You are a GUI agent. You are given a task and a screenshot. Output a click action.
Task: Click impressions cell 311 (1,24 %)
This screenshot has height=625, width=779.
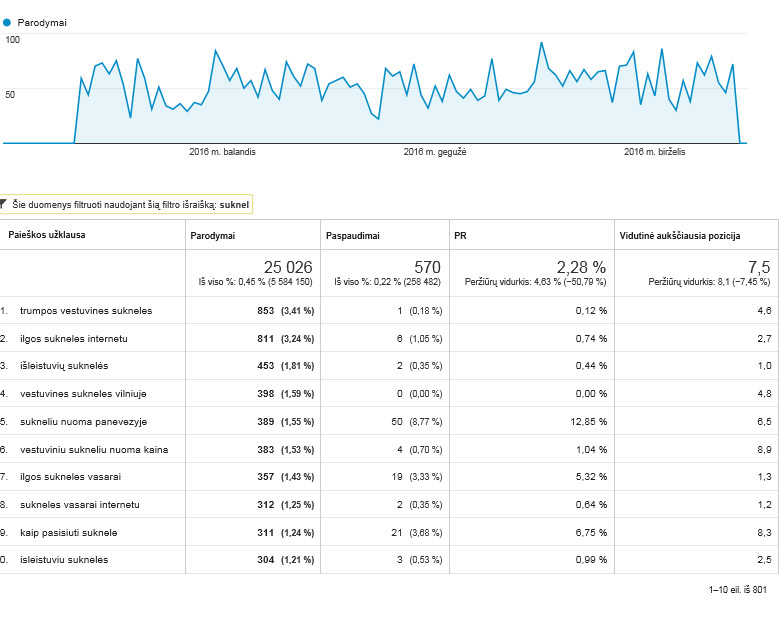pos(286,532)
